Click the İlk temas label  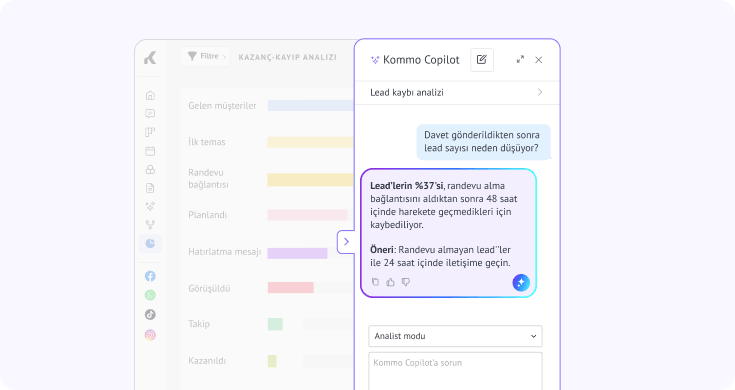tap(207, 142)
